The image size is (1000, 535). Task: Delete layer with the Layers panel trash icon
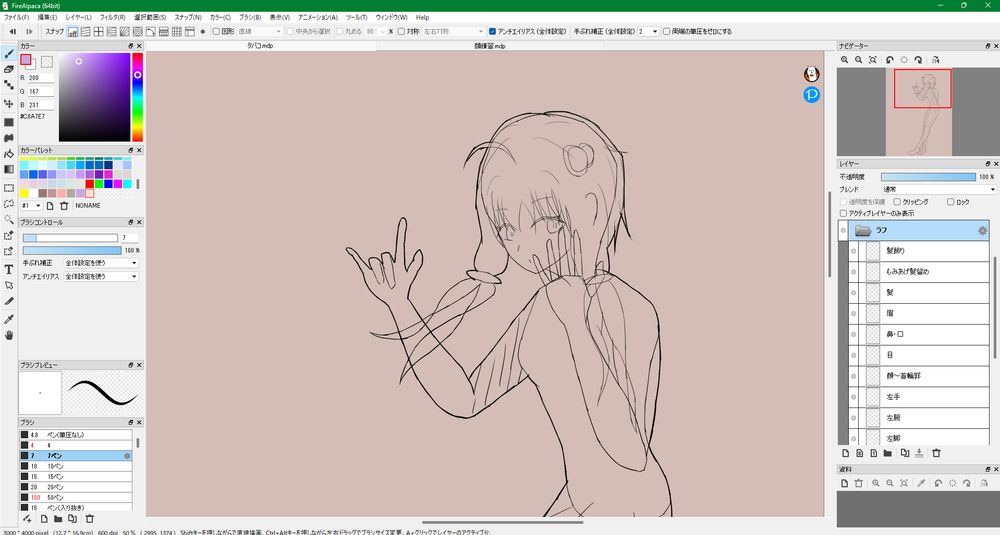[936, 453]
